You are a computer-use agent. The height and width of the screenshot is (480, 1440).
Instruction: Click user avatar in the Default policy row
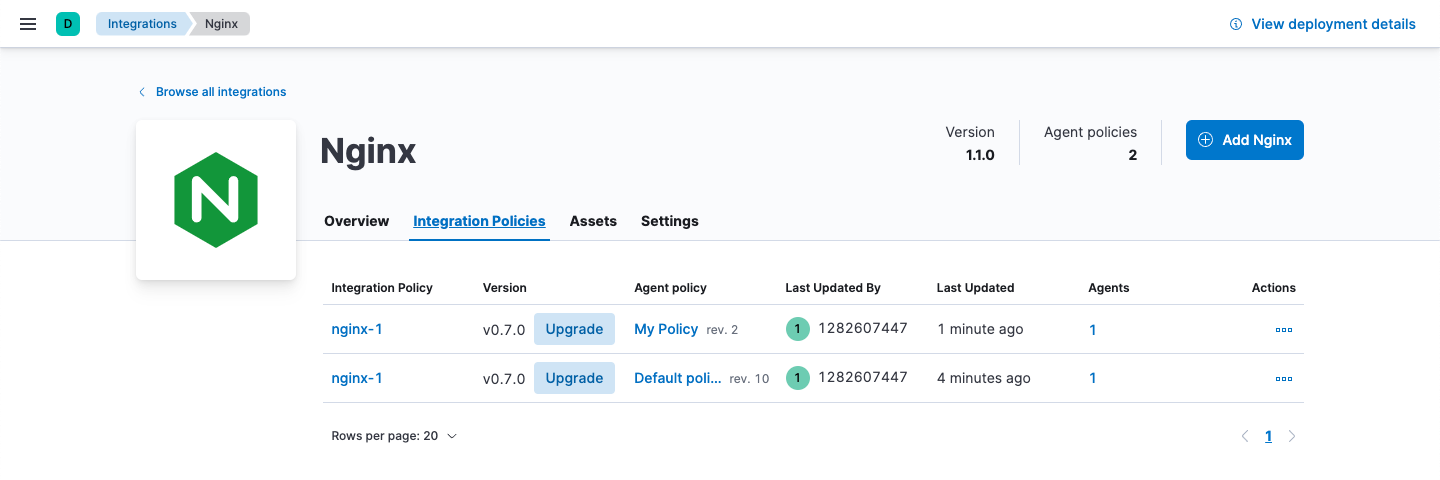tap(797, 378)
